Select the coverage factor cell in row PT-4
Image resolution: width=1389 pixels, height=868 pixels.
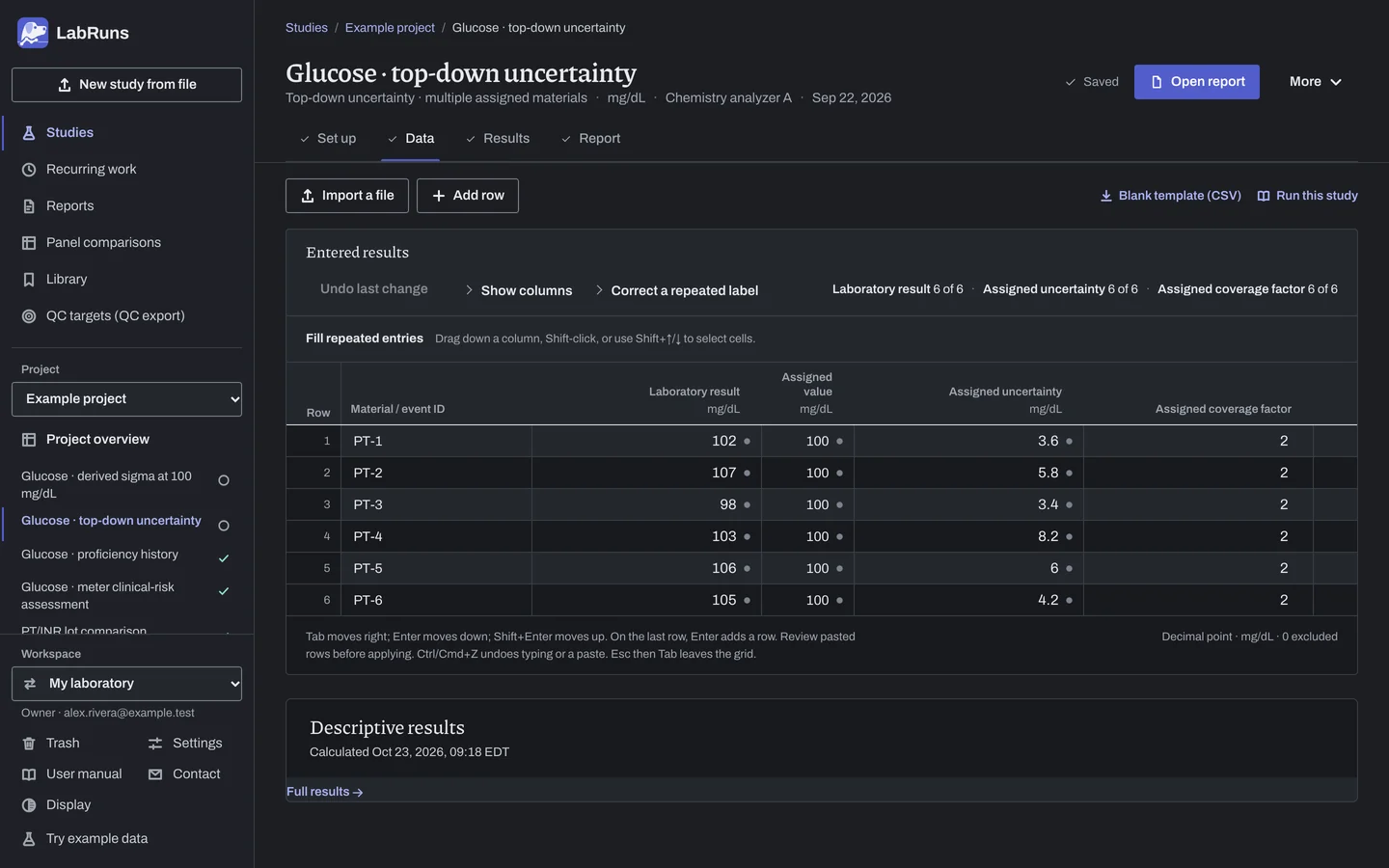pyautogui.click(x=1199, y=537)
